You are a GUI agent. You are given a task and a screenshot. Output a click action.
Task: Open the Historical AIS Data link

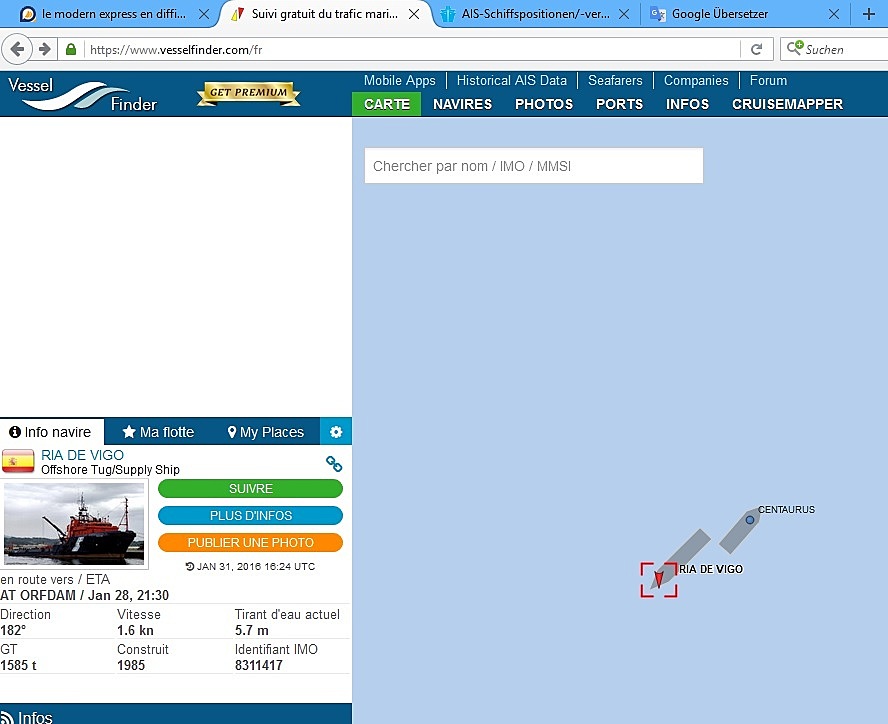coord(511,80)
